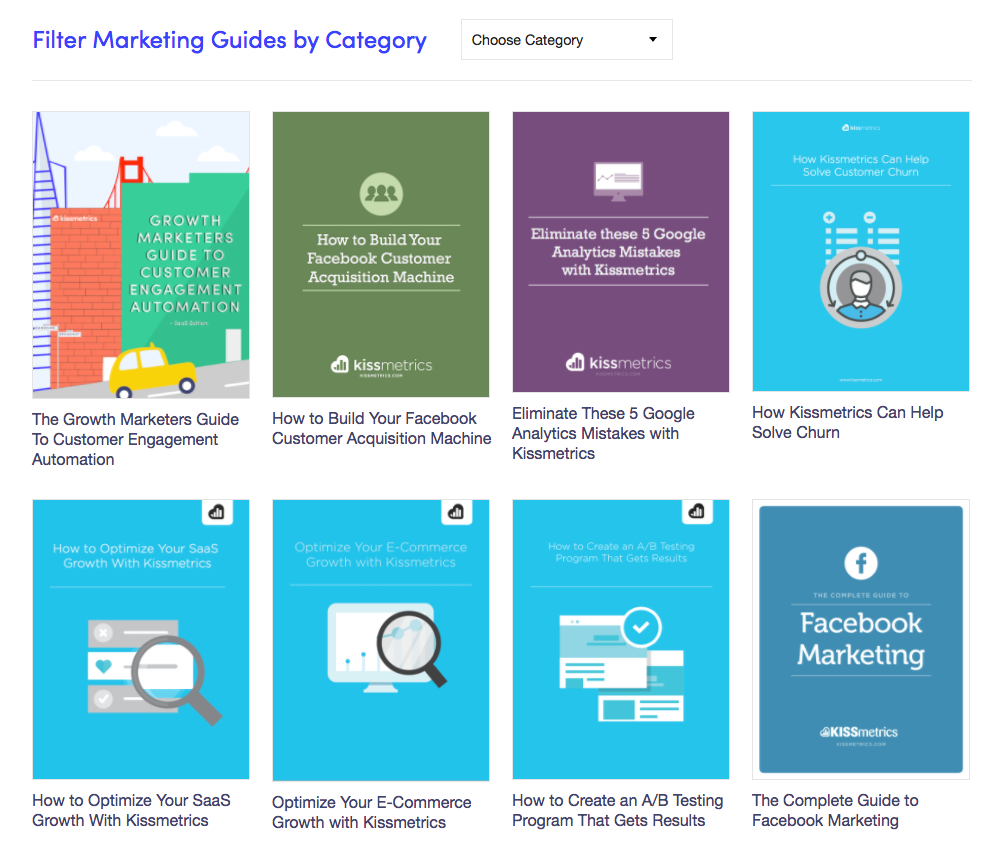The width and height of the screenshot is (992, 848).
Task: Open the Choose Category dropdown
Action: tap(566, 40)
